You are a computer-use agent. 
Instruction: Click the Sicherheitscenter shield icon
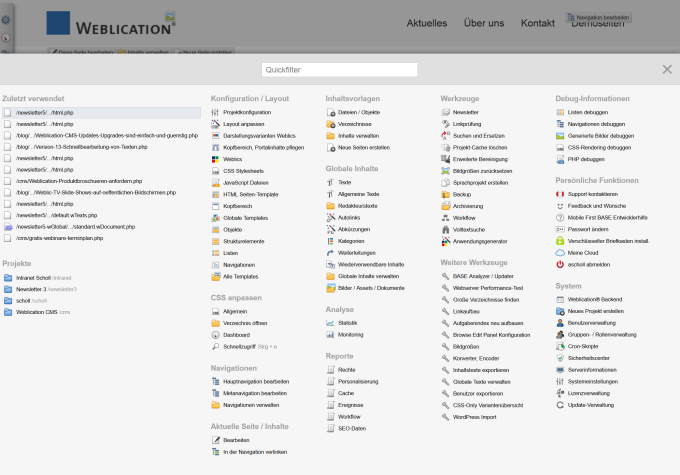tap(560, 358)
